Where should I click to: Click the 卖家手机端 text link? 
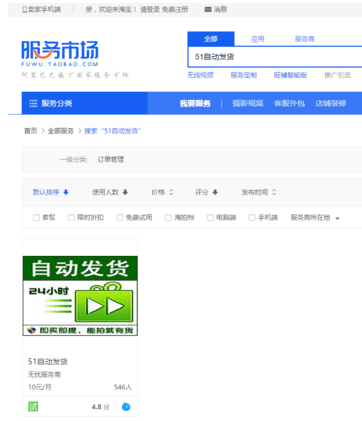pos(44,10)
